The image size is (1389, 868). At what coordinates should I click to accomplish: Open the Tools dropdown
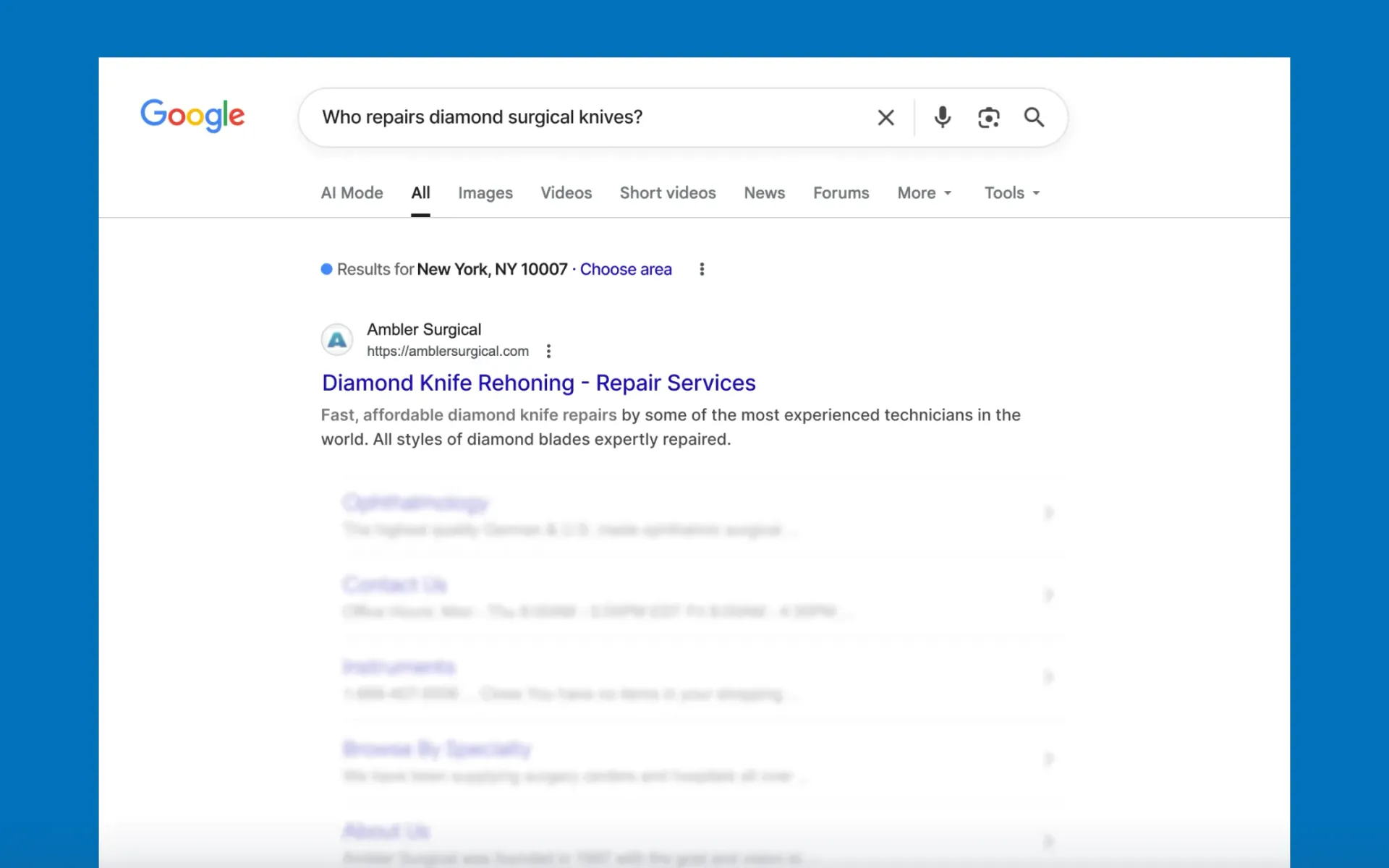1012,193
